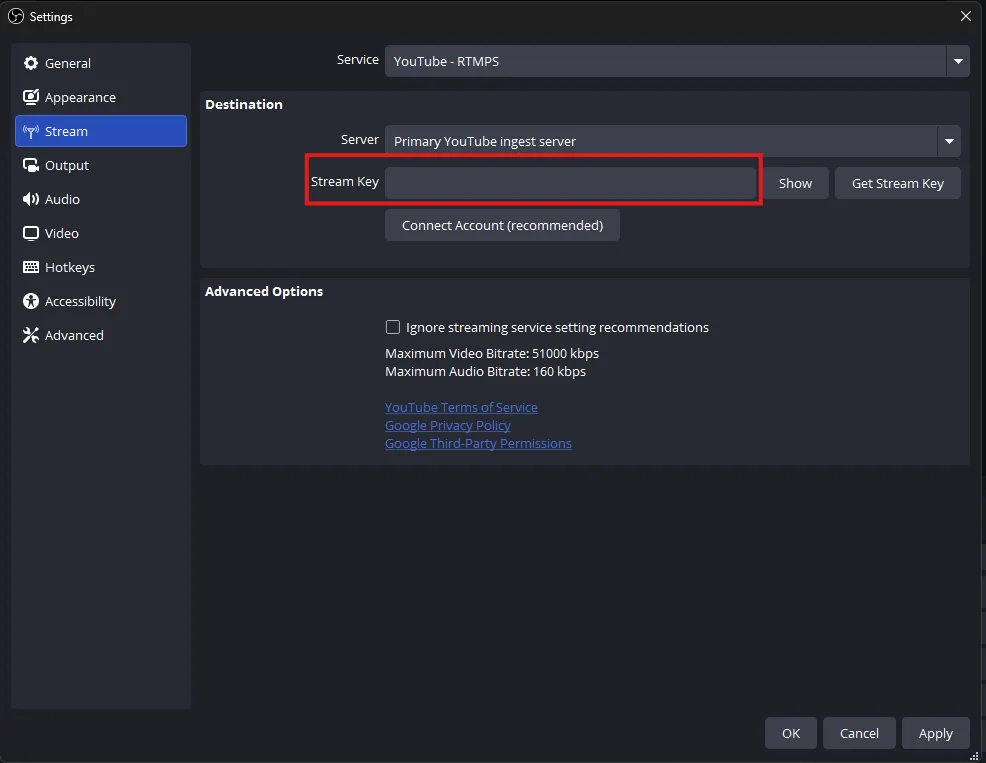Open the Video settings section

[x=60, y=233]
